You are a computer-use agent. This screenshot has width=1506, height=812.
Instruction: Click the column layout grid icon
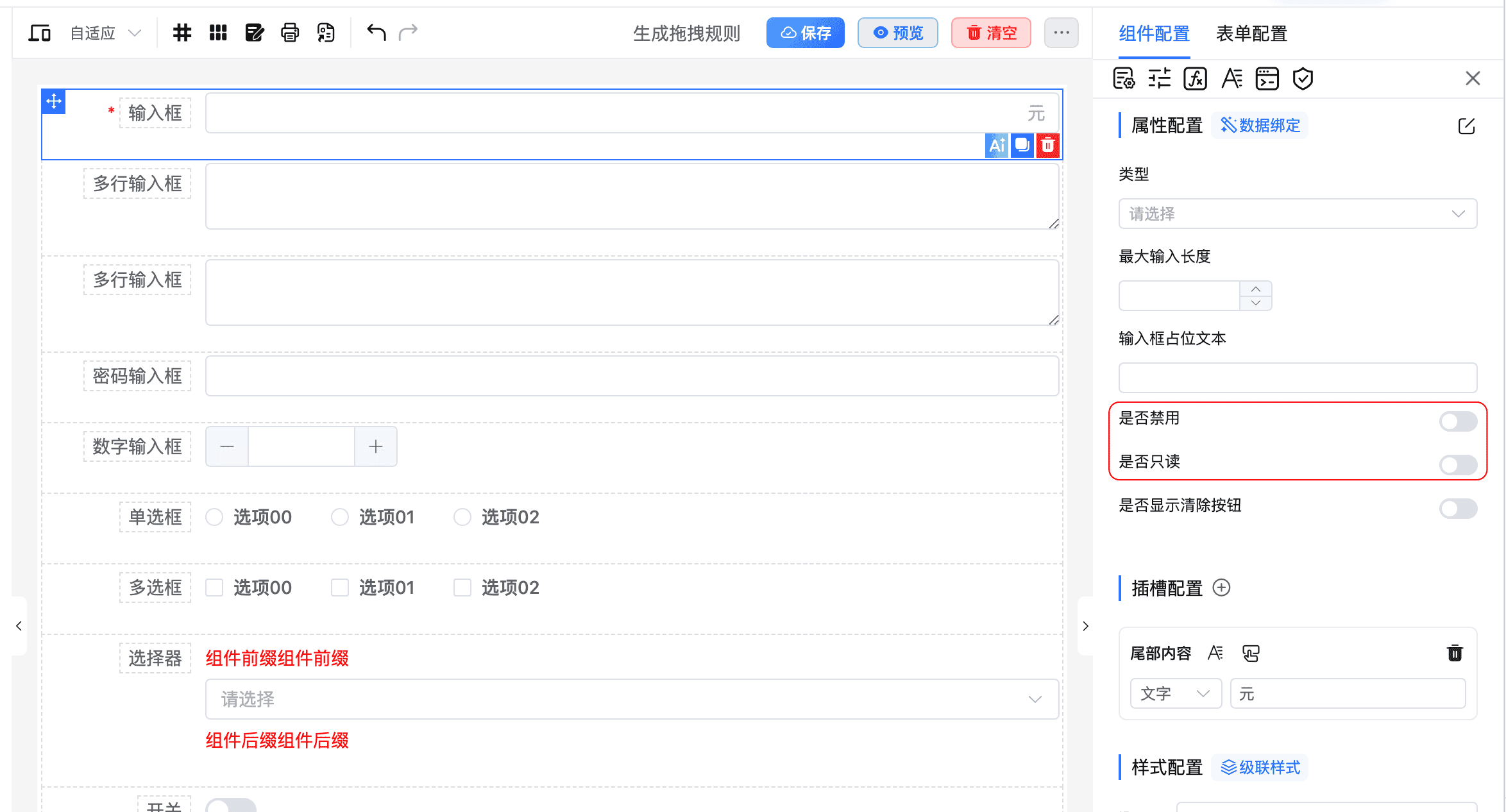218,33
